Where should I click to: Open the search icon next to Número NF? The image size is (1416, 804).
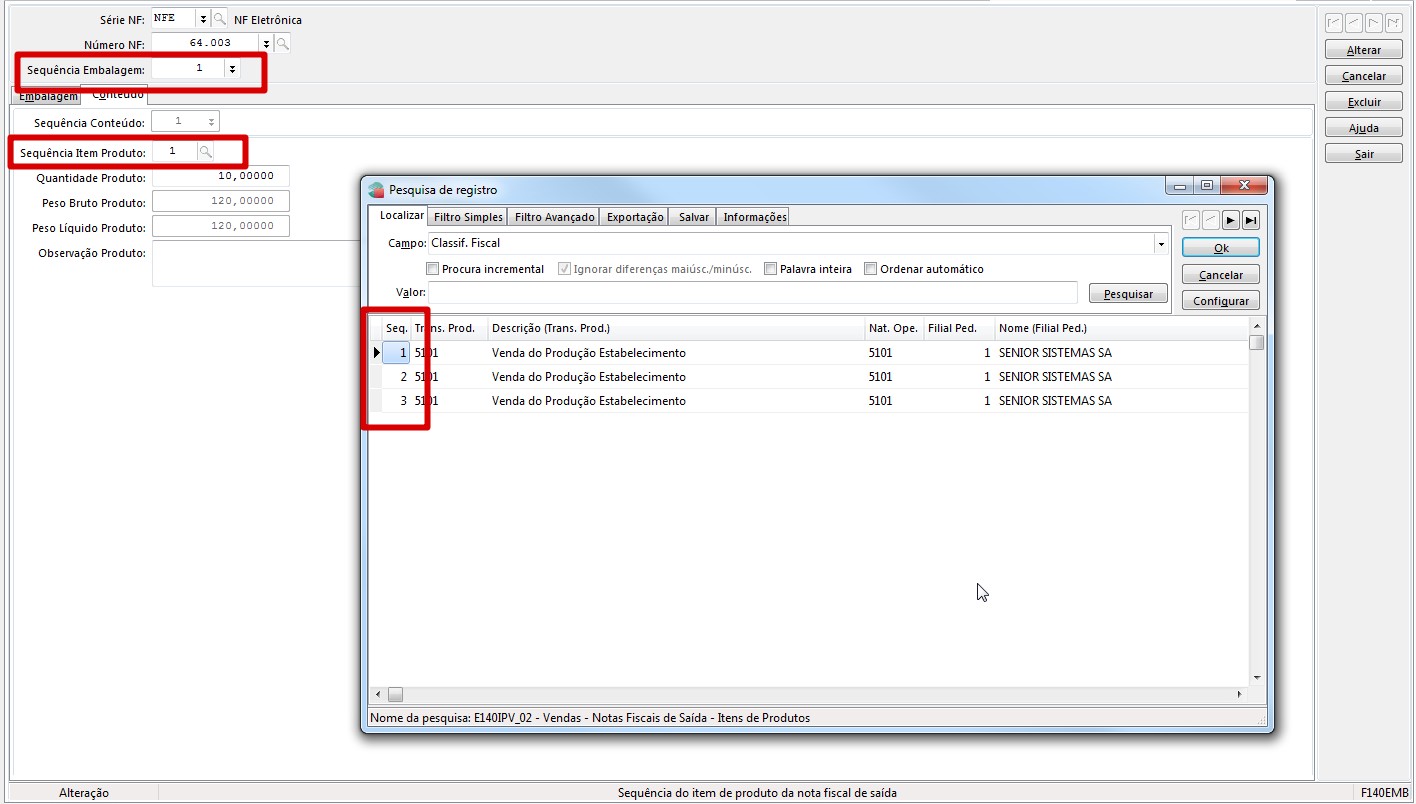click(x=283, y=43)
